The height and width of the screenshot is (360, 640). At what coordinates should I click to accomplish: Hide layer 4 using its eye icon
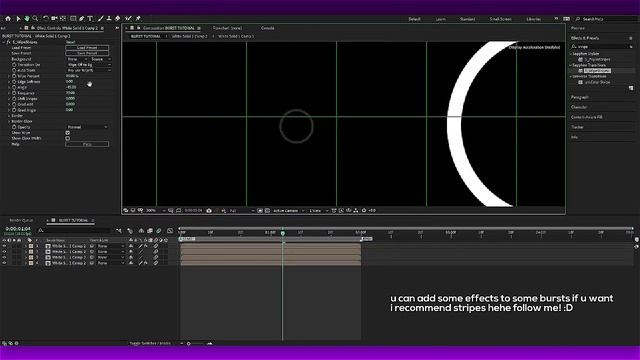tap(4, 263)
